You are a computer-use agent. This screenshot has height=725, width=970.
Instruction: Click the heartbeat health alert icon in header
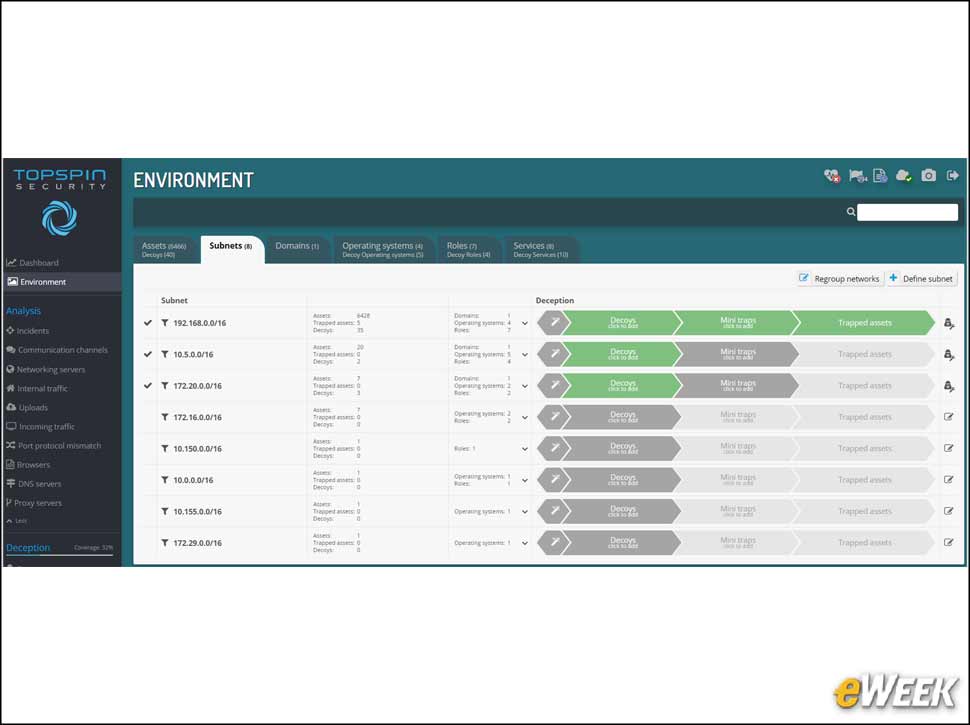[x=832, y=176]
